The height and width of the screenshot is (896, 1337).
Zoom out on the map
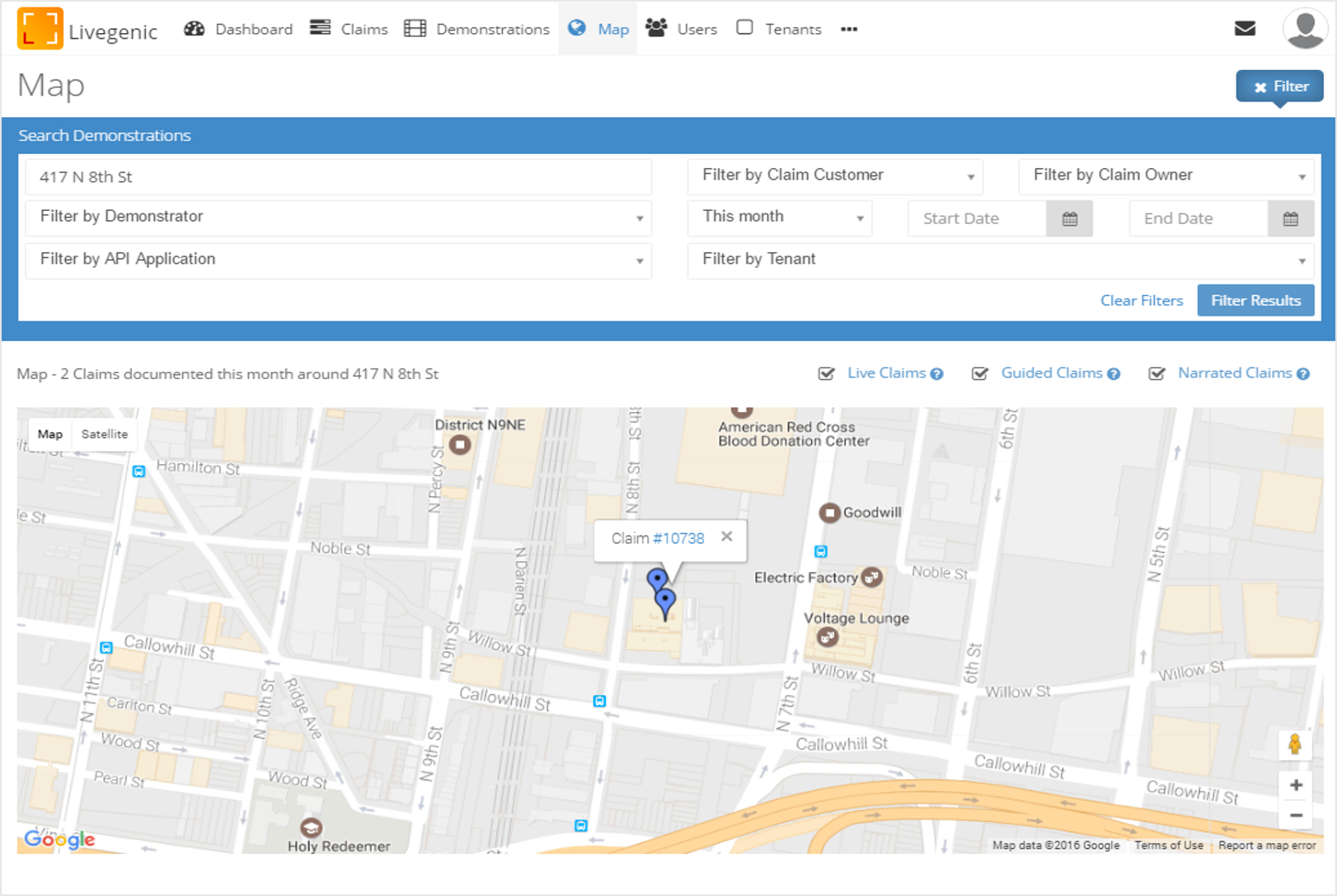1296,815
